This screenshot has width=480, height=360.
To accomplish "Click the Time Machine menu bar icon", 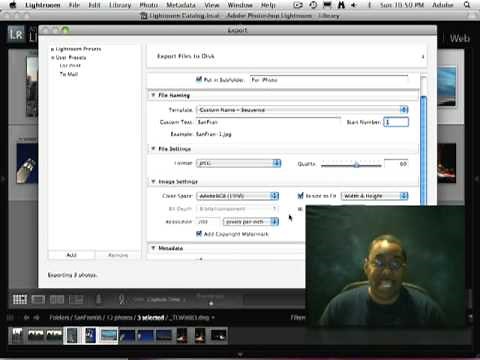I will click(313, 5).
